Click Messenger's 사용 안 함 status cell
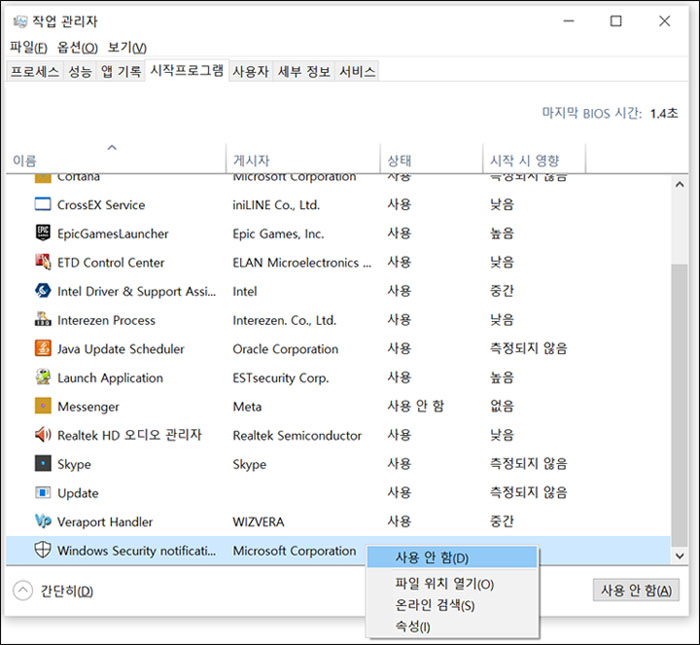The image size is (700, 645). coord(416,406)
